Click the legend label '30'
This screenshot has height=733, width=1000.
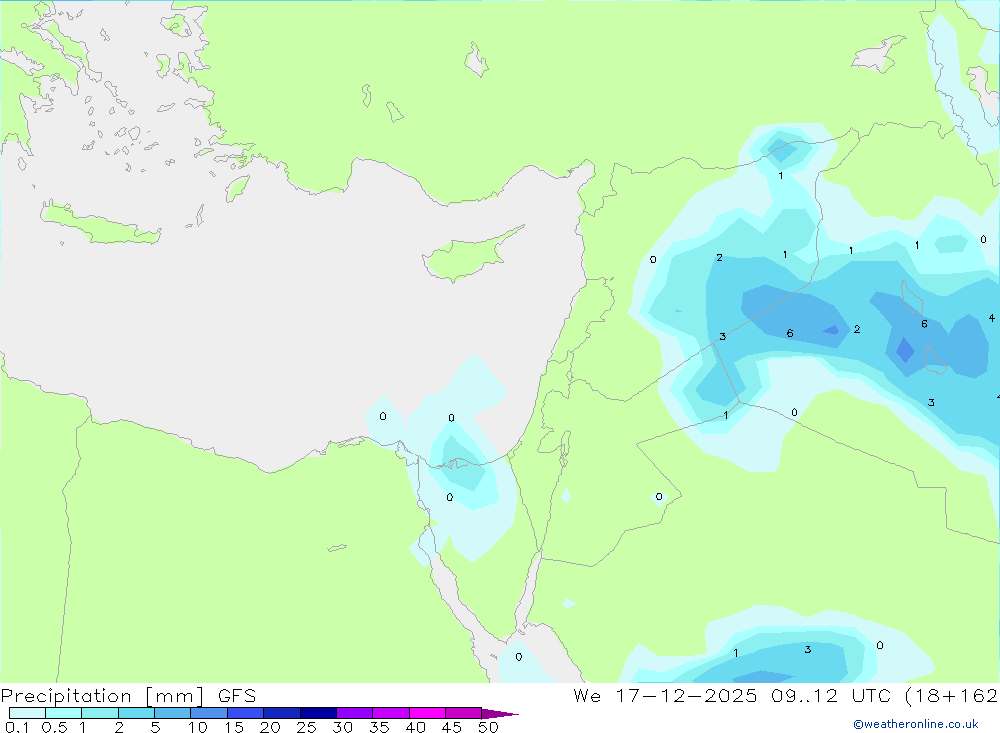(x=342, y=727)
